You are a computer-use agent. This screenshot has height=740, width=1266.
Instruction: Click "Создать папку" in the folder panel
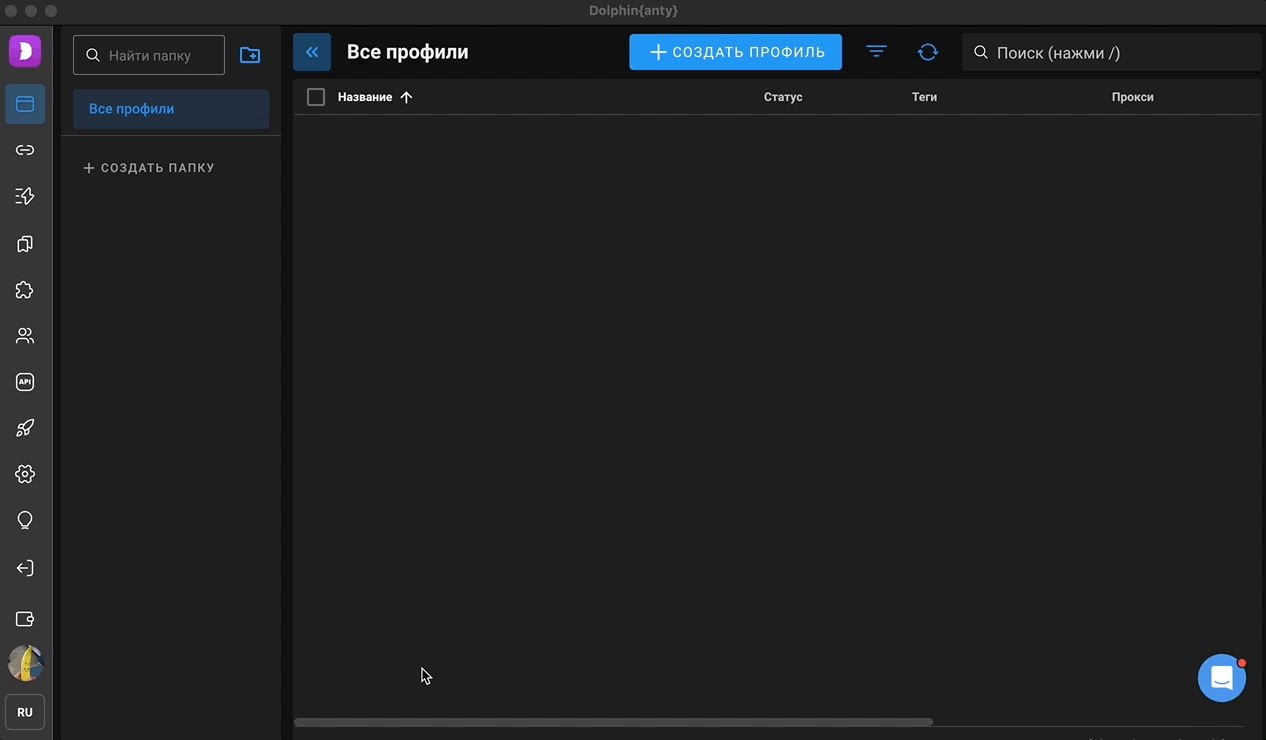click(149, 168)
